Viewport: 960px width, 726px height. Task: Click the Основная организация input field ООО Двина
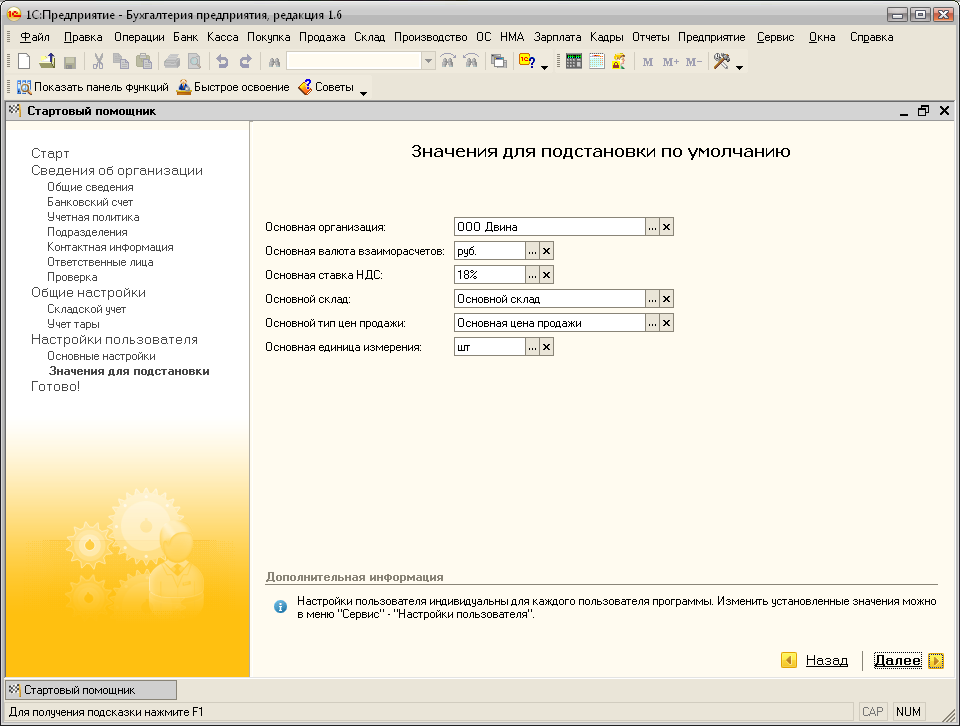tap(550, 227)
